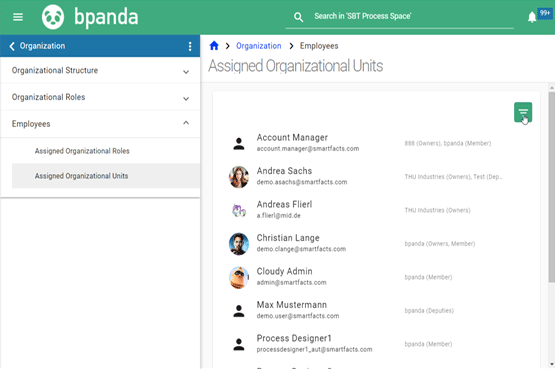Click Christian Lange's profile photo
Image resolution: width=555 pixels, height=369 pixels.
[239, 244]
